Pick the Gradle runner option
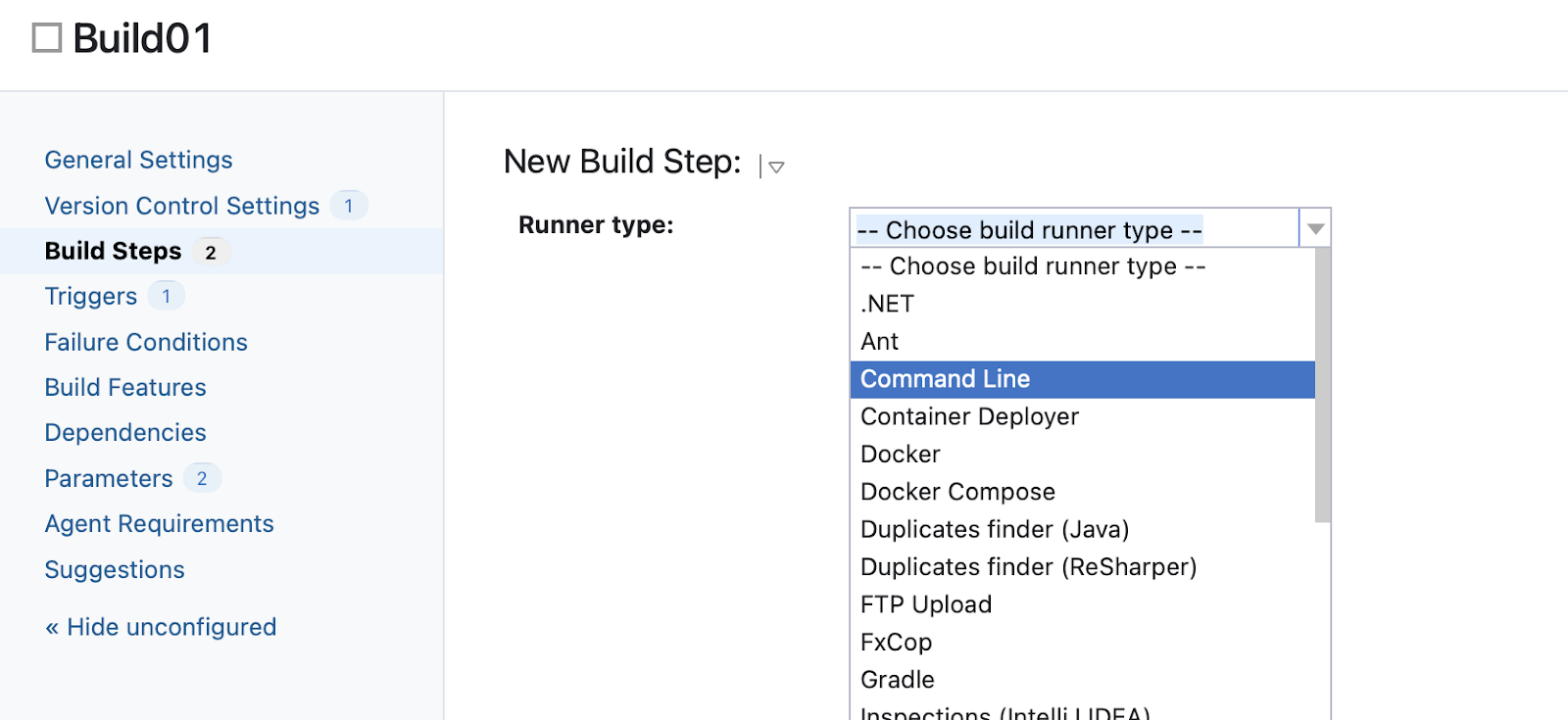Viewport: 1568px width, 720px height. pos(897,680)
